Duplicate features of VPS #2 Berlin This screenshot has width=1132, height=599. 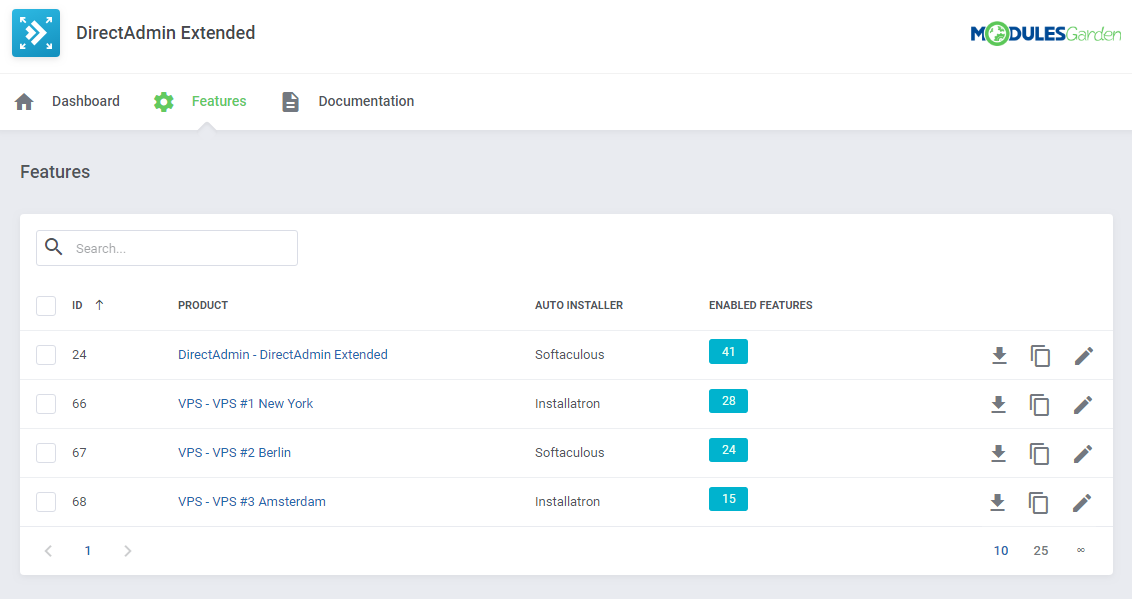point(1040,453)
